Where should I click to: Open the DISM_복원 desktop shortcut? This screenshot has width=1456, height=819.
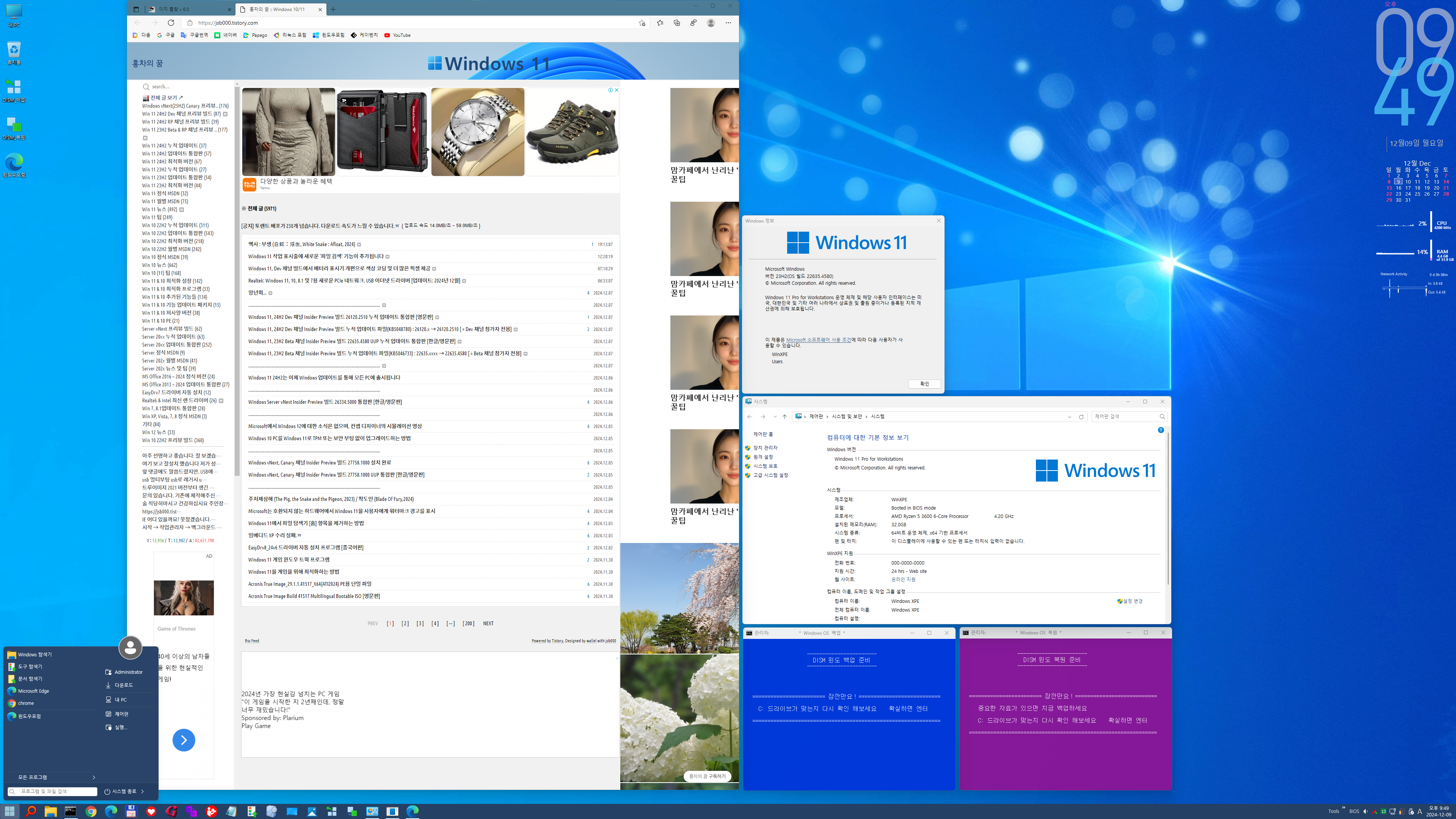(14, 128)
